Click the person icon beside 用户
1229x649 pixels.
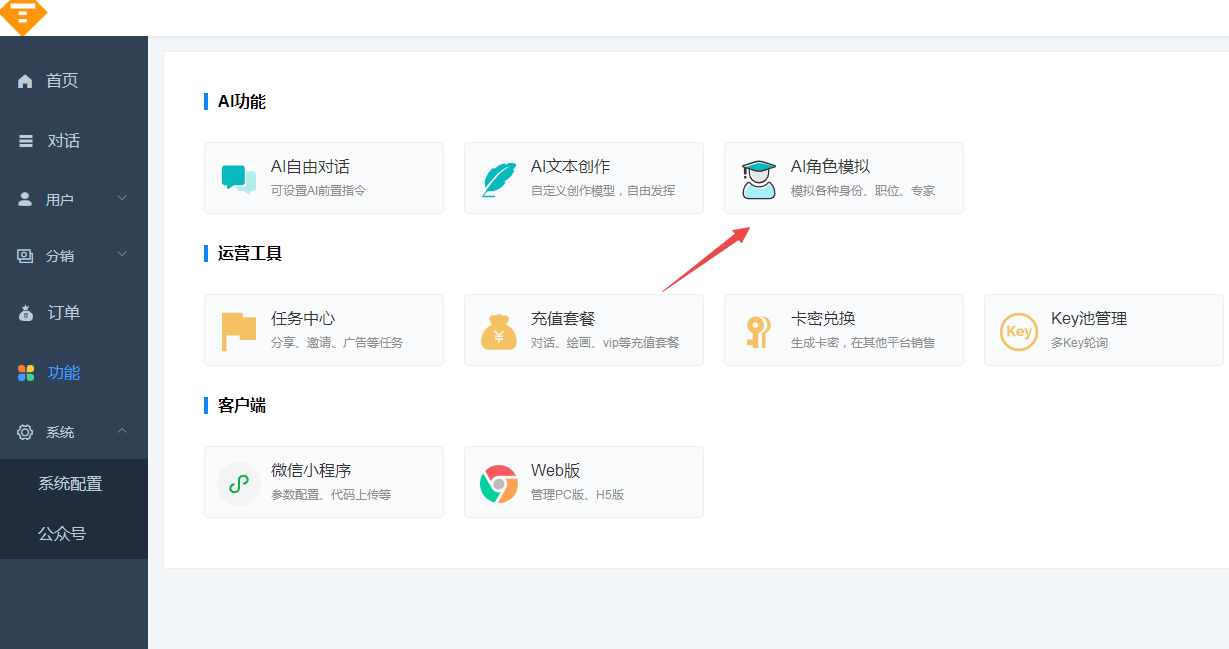coord(25,199)
